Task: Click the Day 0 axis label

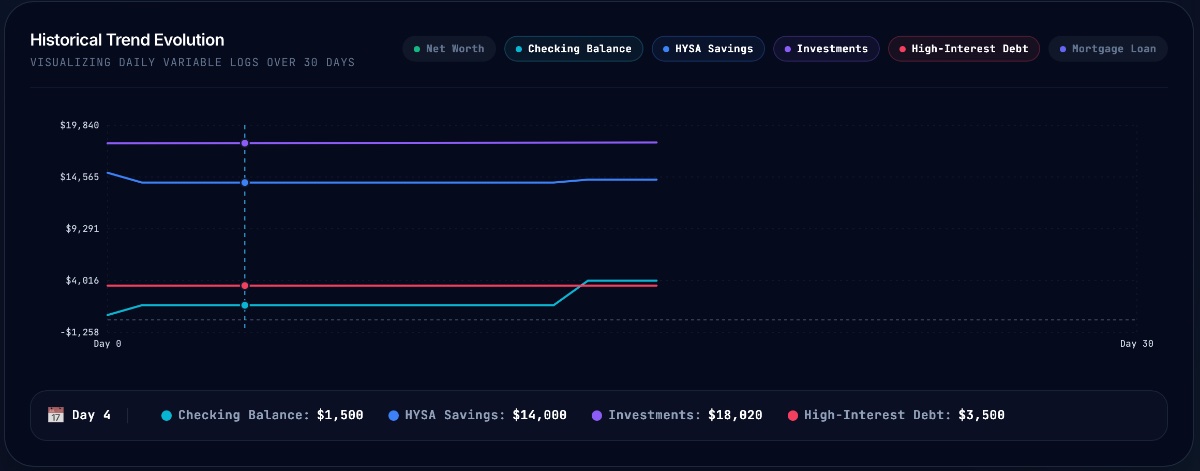Action: 107,344
